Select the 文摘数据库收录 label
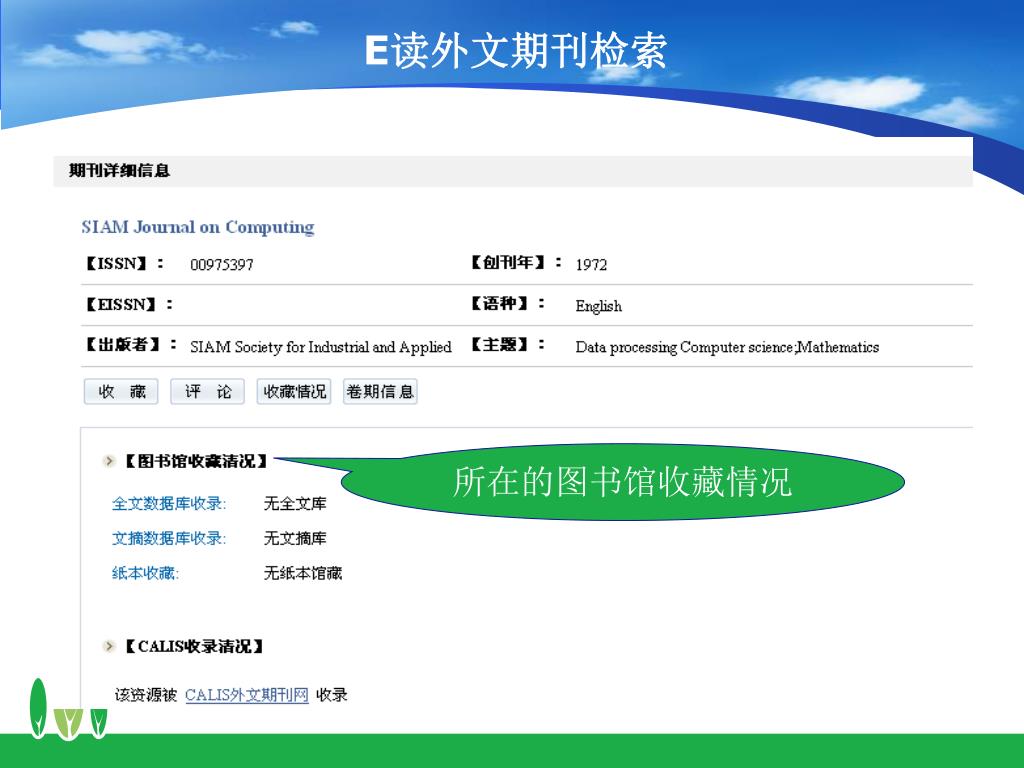 click(x=168, y=538)
